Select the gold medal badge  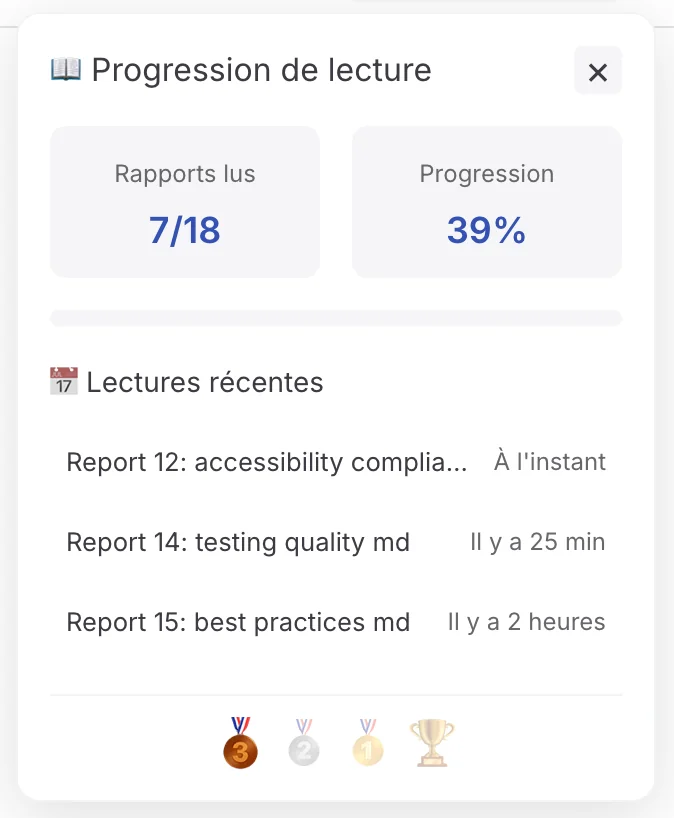pos(367,742)
